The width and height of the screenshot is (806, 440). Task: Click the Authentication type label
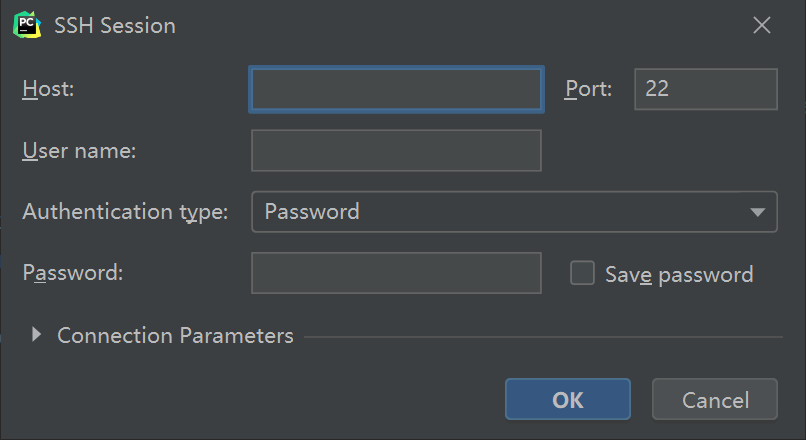[x=125, y=212]
